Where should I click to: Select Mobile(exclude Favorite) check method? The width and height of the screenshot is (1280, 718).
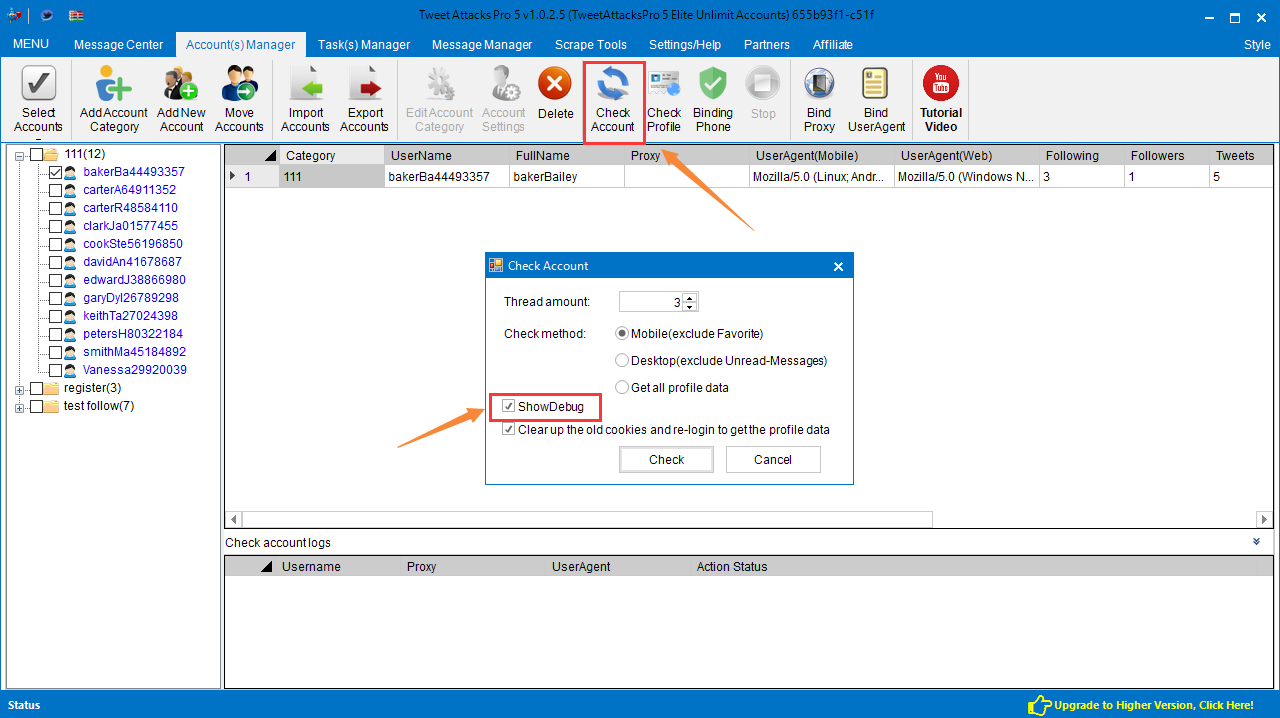(x=622, y=333)
